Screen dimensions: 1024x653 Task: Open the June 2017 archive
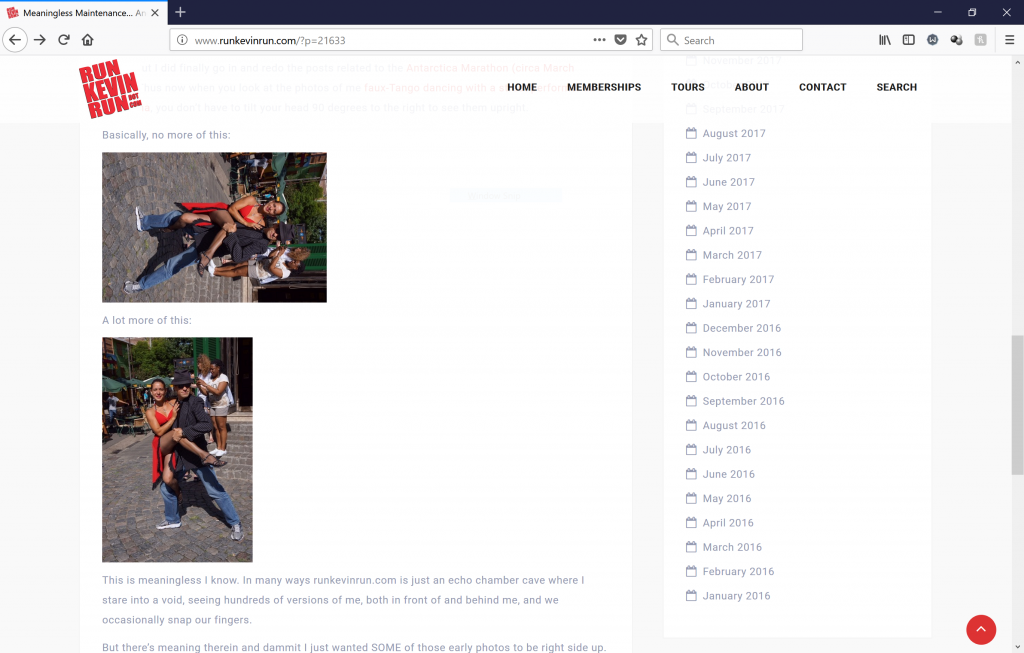coord(728,182)
